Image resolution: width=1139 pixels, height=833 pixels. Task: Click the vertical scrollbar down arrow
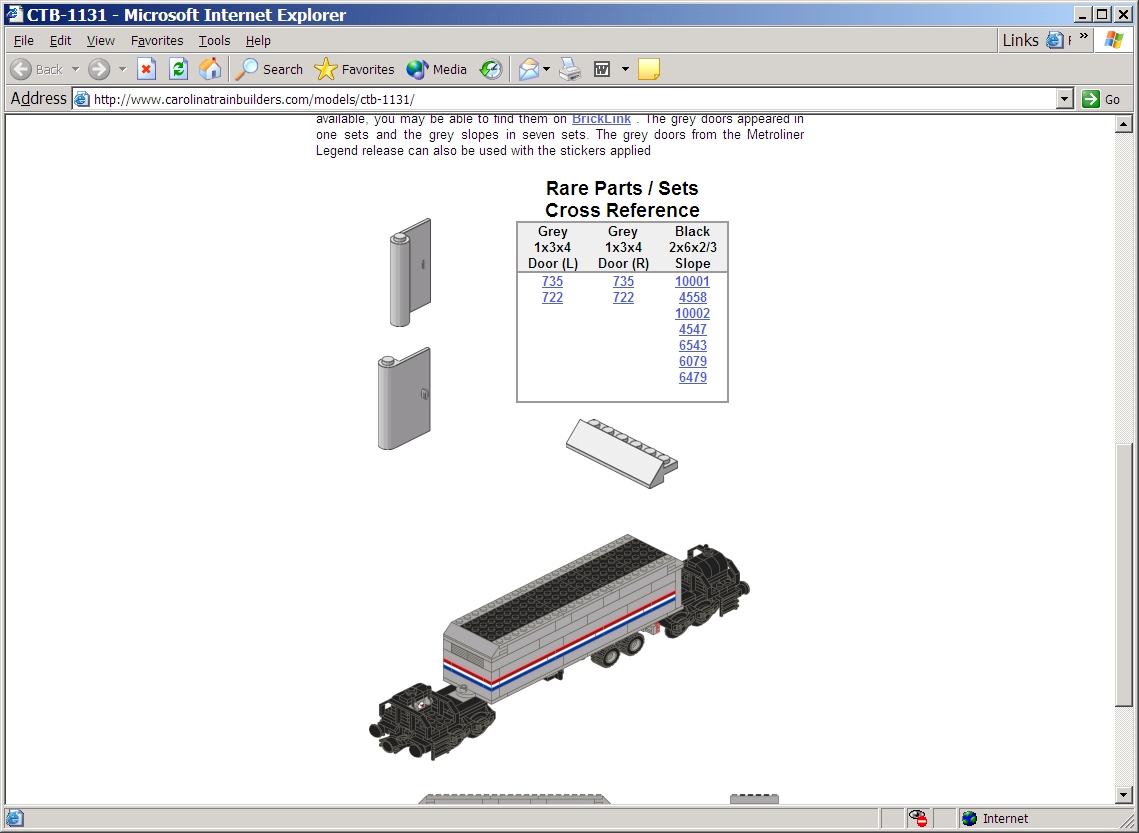1123,795
